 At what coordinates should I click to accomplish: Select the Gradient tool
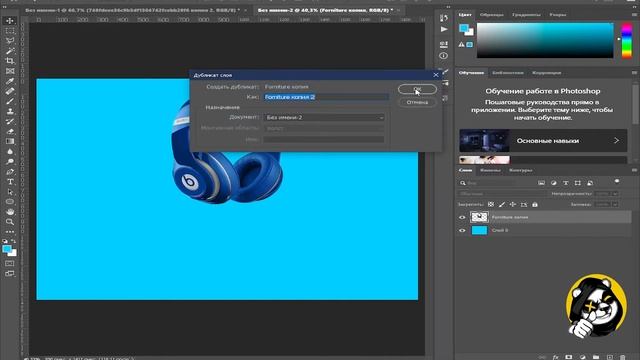10,141
